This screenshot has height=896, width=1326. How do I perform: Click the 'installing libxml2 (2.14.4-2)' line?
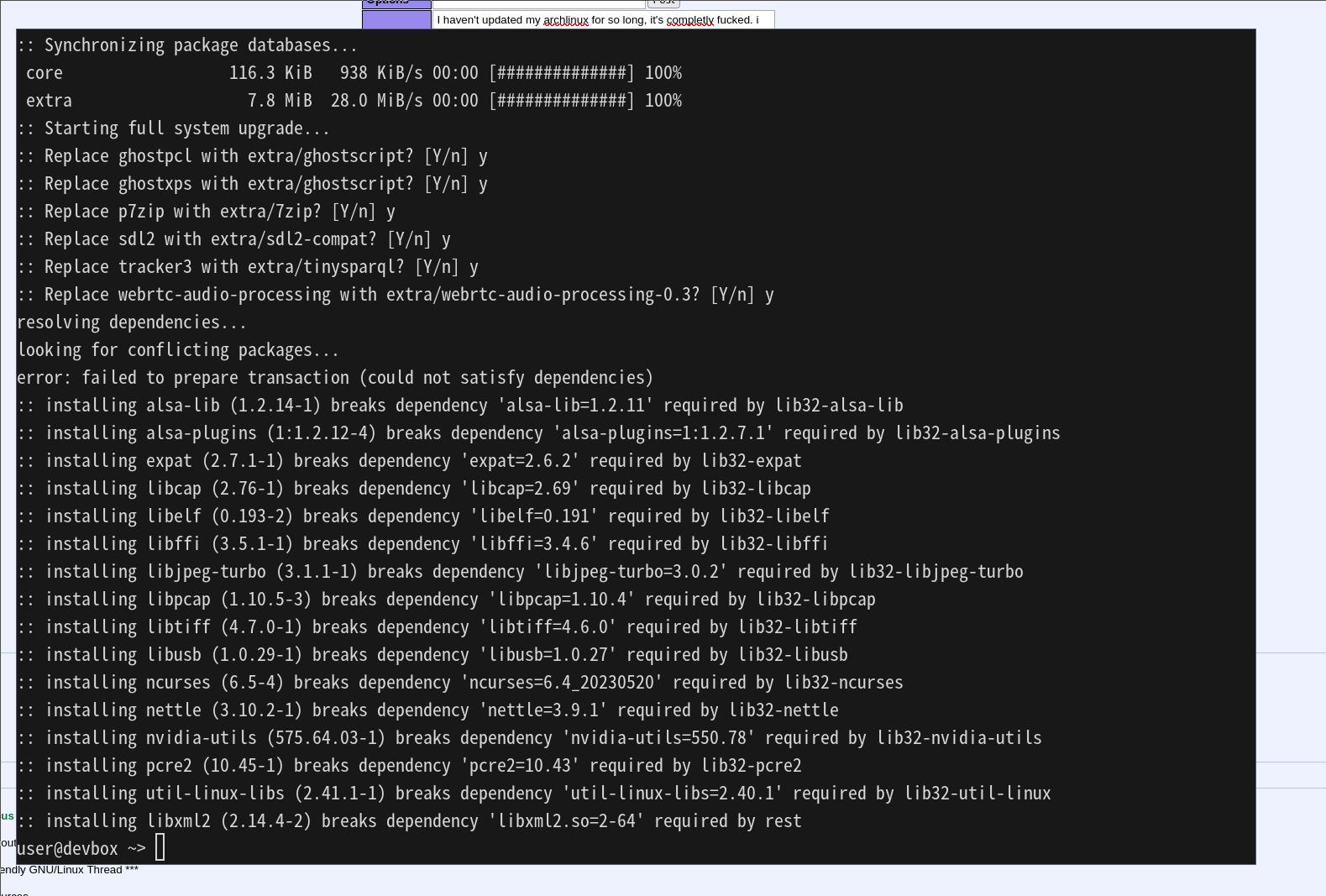pos(409,821)
